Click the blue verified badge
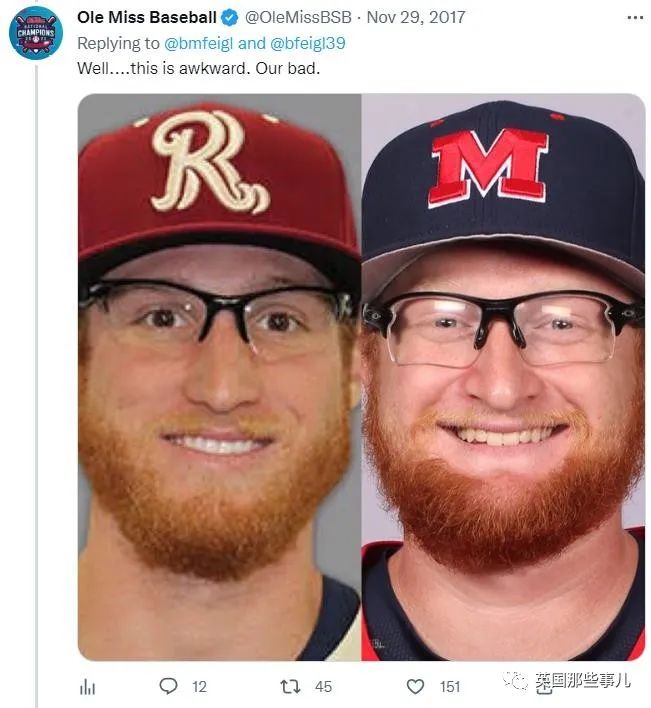Image resolution: width=651 pixels, height=708 pixels. [x=229, y=18]
